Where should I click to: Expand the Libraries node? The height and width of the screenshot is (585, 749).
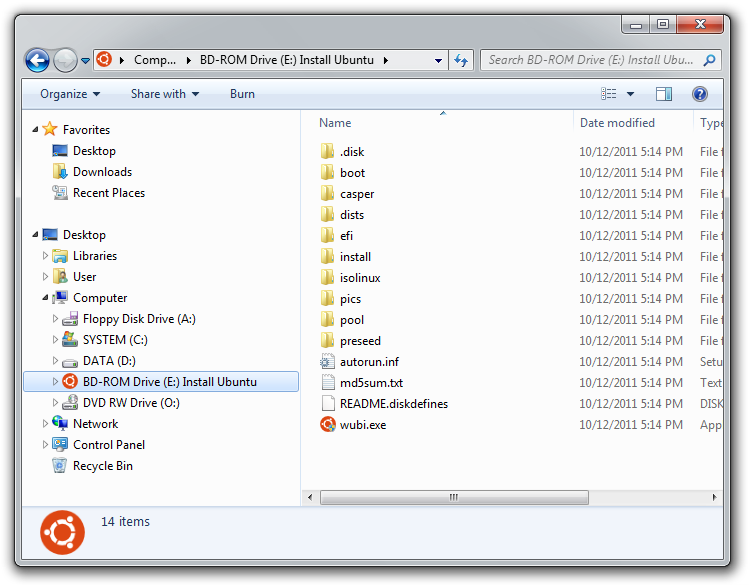pos(45,255)
